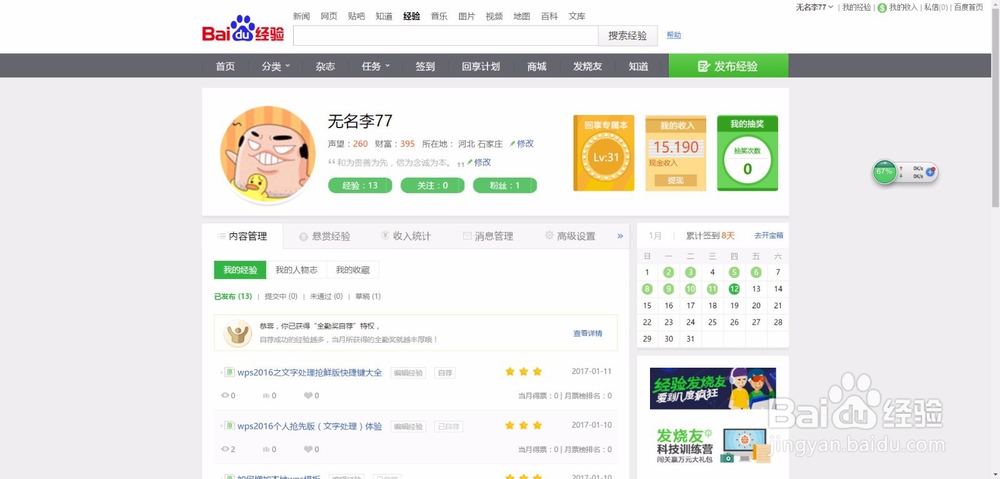Open the 无名李77 account dropdown at top

pos(815,7)
